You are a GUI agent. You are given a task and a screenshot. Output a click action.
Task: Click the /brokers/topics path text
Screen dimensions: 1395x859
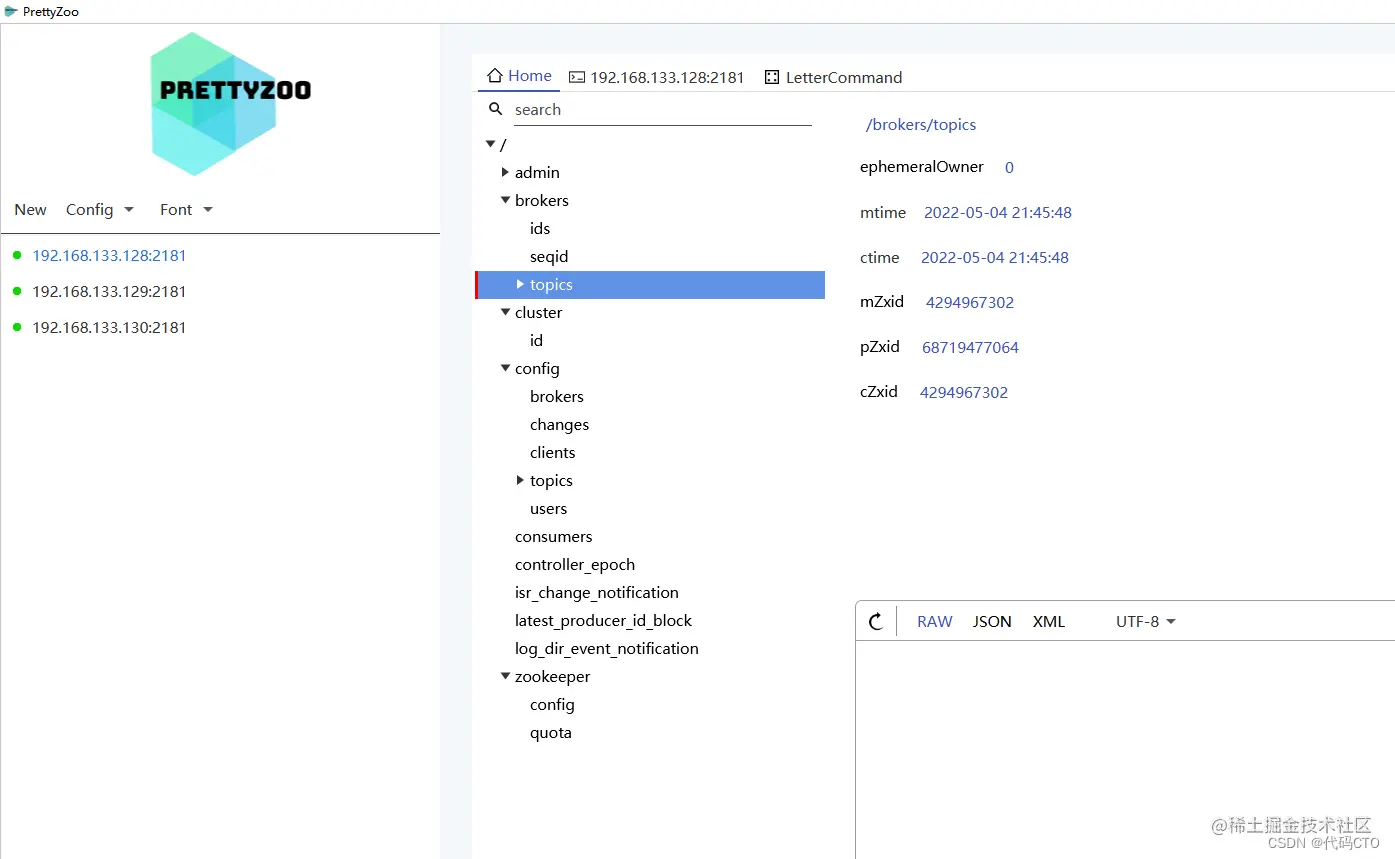[921, 125]
